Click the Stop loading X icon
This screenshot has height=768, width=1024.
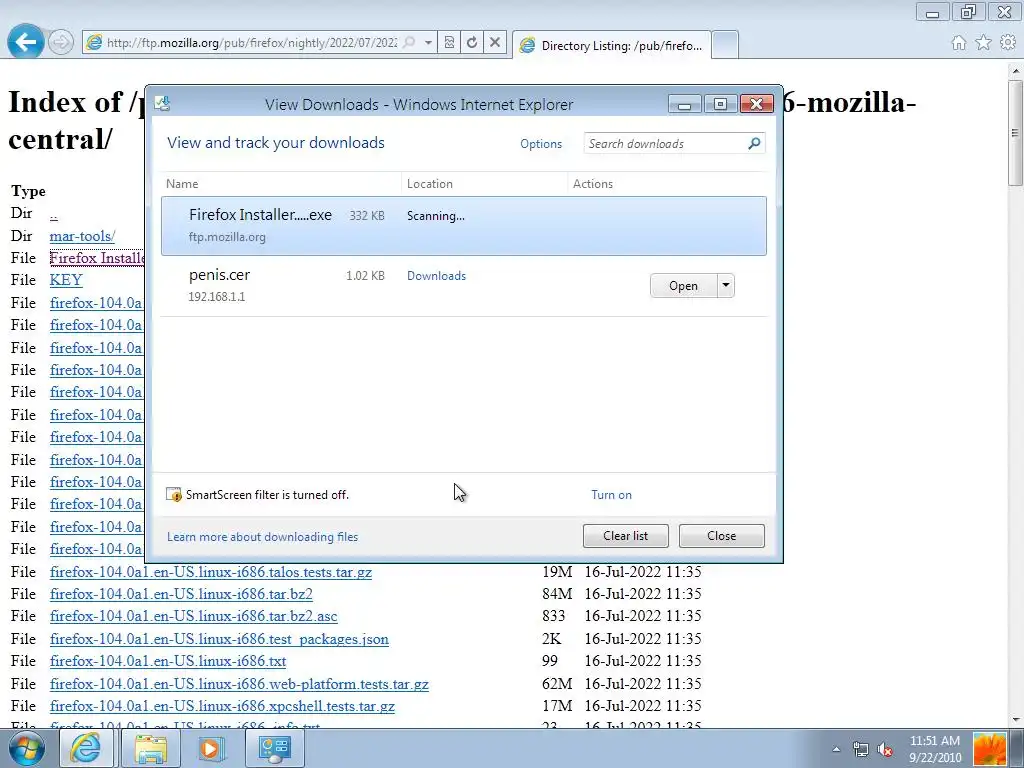495,42
